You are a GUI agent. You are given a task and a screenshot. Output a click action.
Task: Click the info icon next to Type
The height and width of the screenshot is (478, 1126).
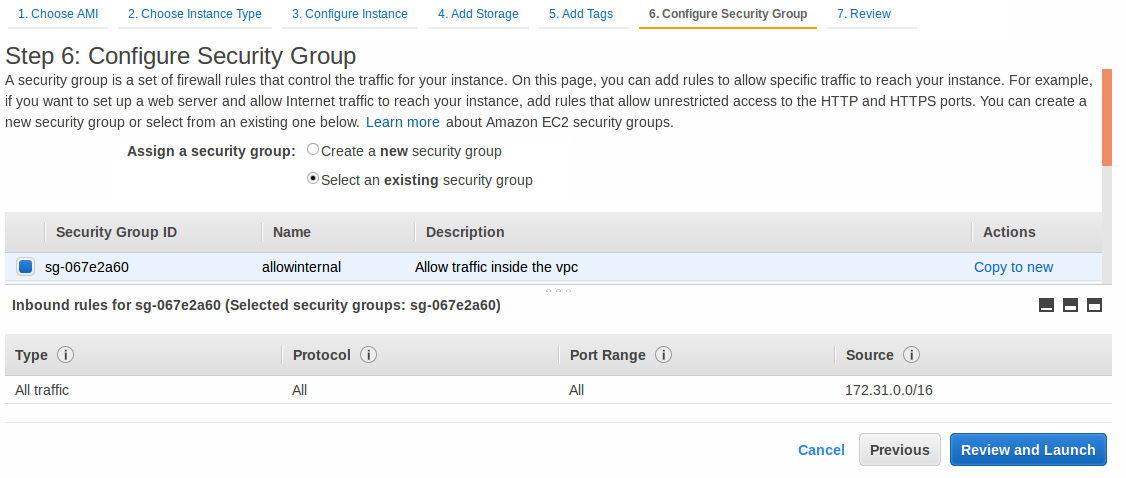click(66, 355)
